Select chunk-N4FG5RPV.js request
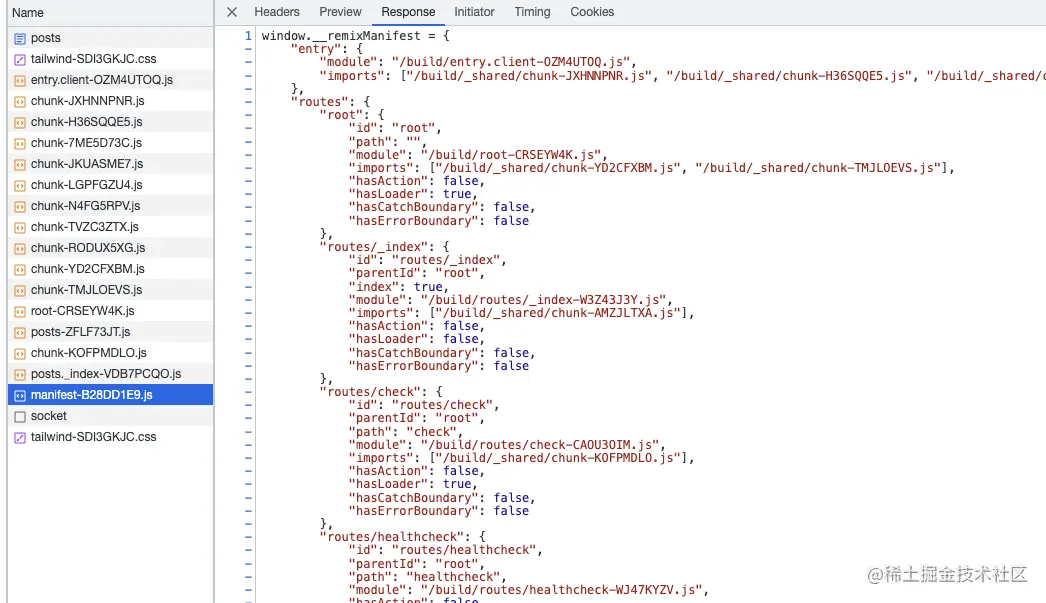Image resolution: width=1046 pixels, height=603 pixels. (x=111, y=206)
